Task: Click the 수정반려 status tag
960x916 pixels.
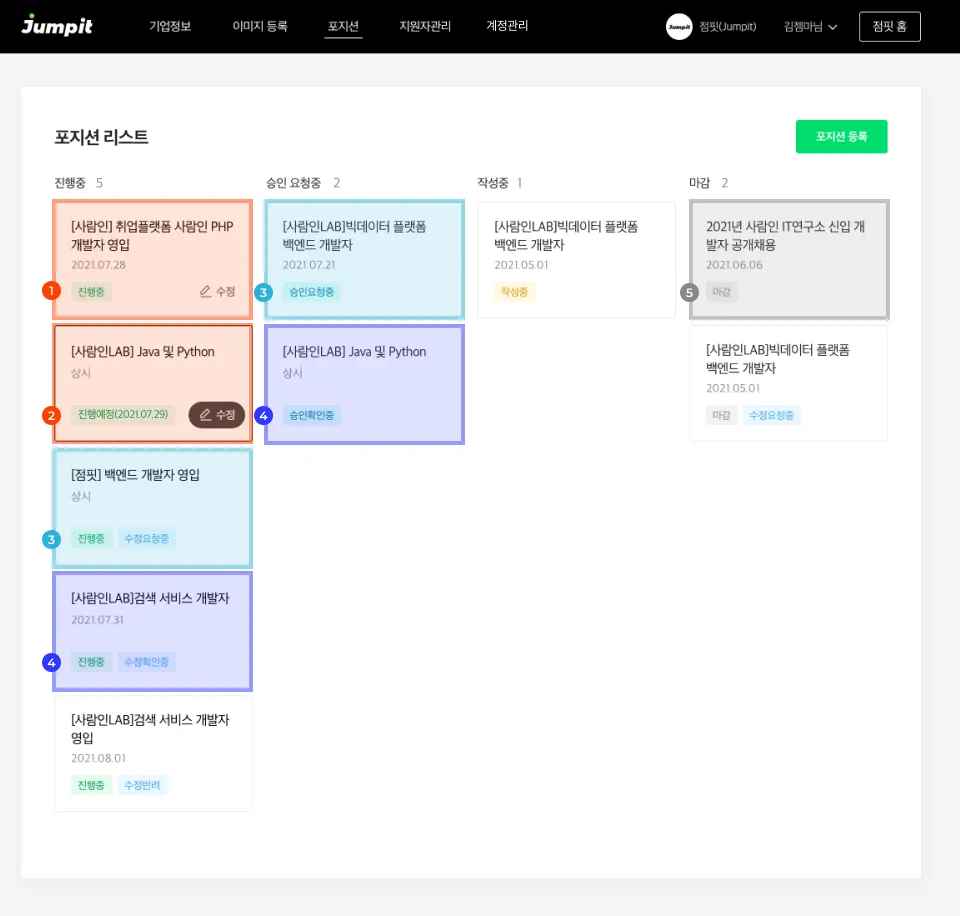Action: (142, 785)
